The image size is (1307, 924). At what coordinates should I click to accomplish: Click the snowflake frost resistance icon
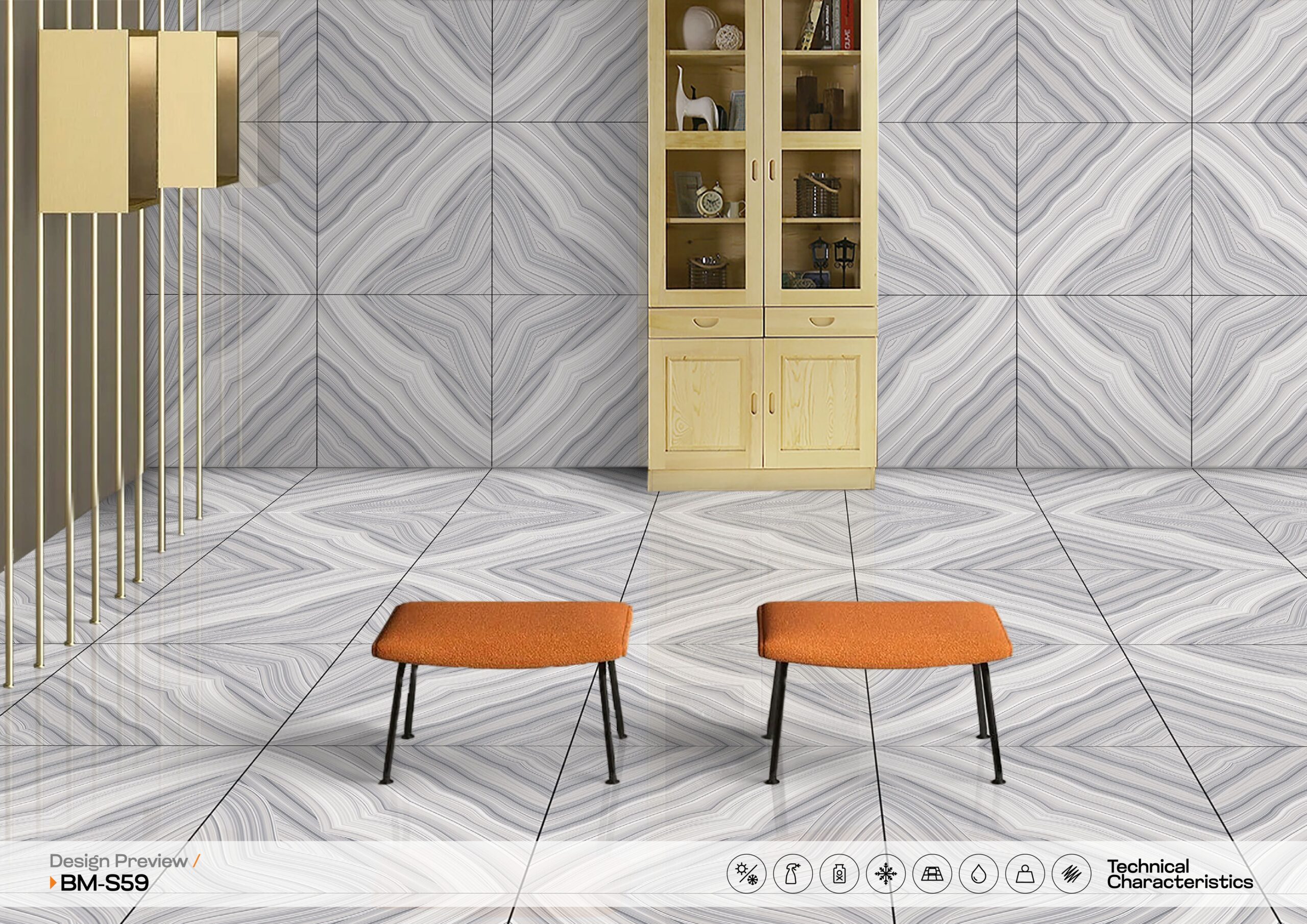pyautogui.click(x=886, y=873)
